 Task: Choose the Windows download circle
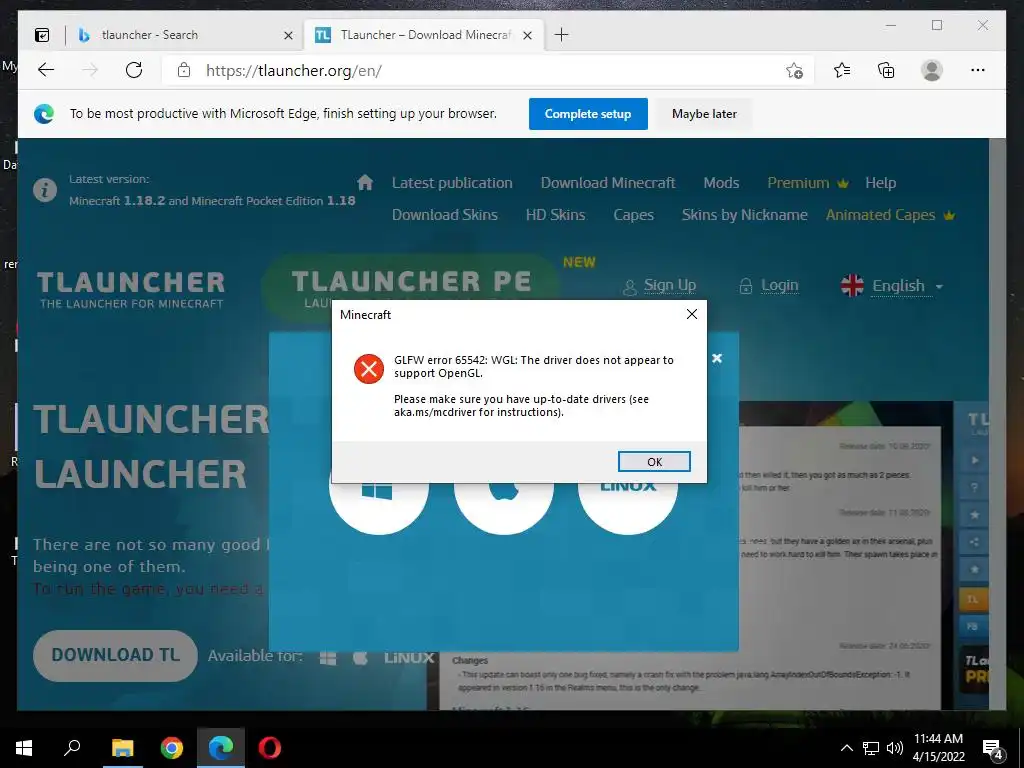coord(379,504)
